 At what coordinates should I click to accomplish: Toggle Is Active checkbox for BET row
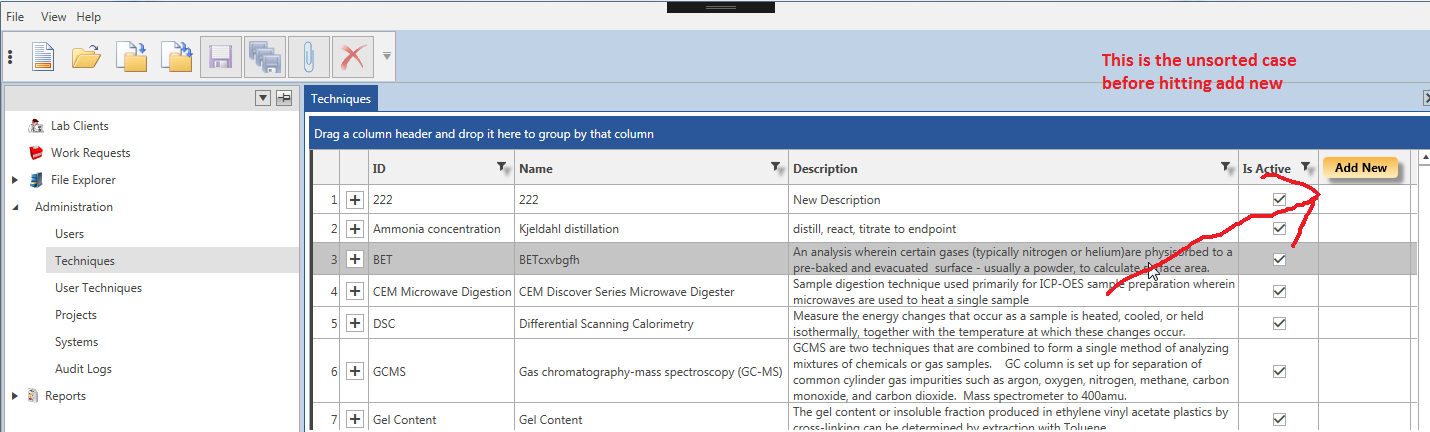click(1279, 259)
